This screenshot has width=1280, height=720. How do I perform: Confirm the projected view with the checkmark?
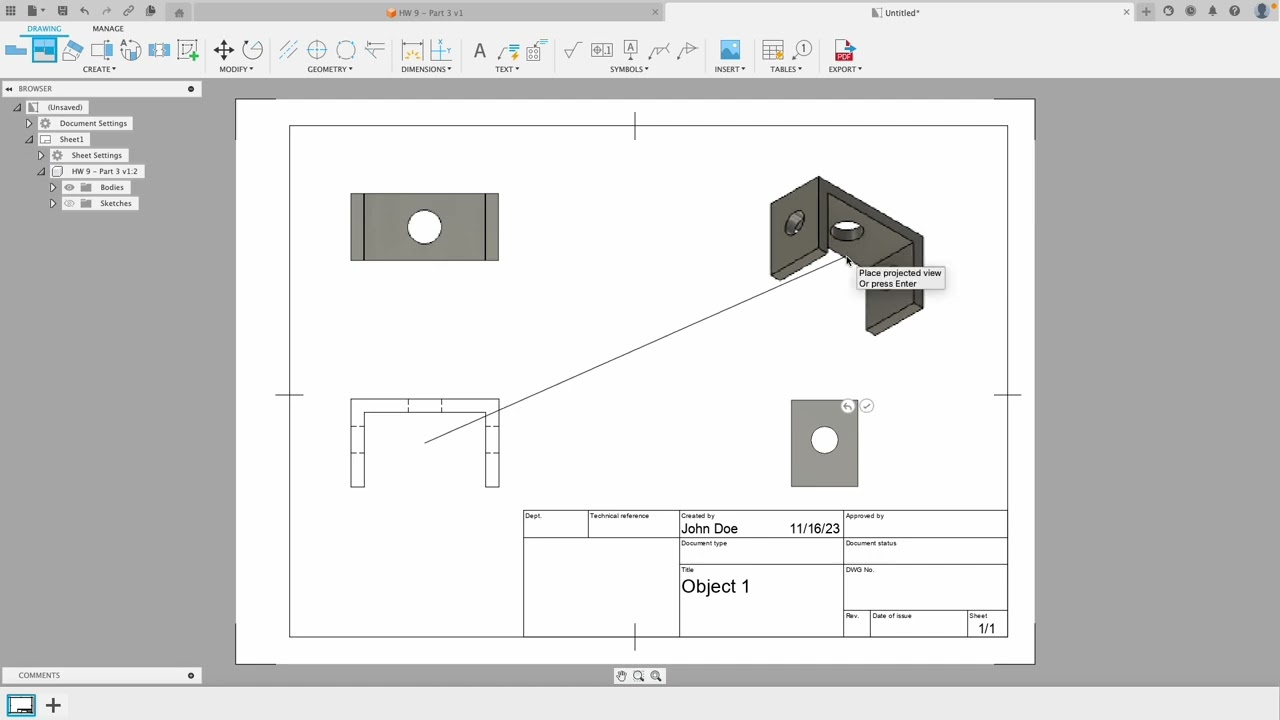[x=867, y=406]
